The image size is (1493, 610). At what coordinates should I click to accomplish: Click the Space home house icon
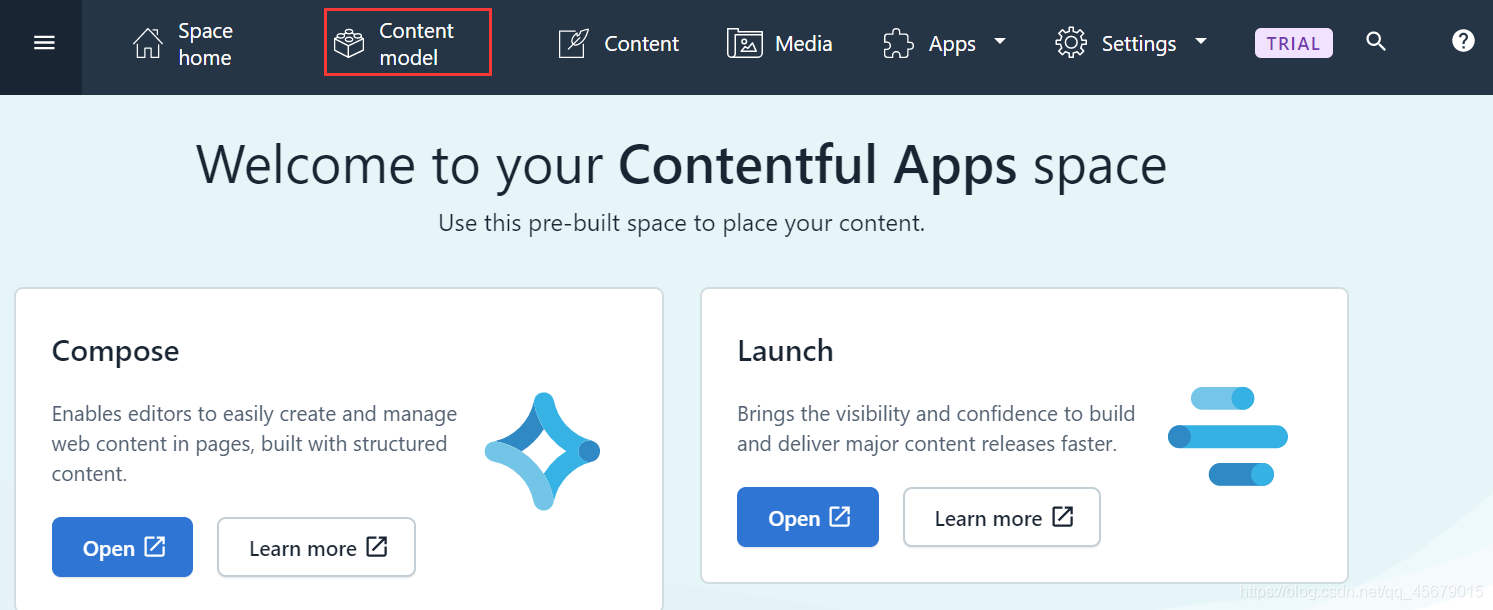coord(148,44)
